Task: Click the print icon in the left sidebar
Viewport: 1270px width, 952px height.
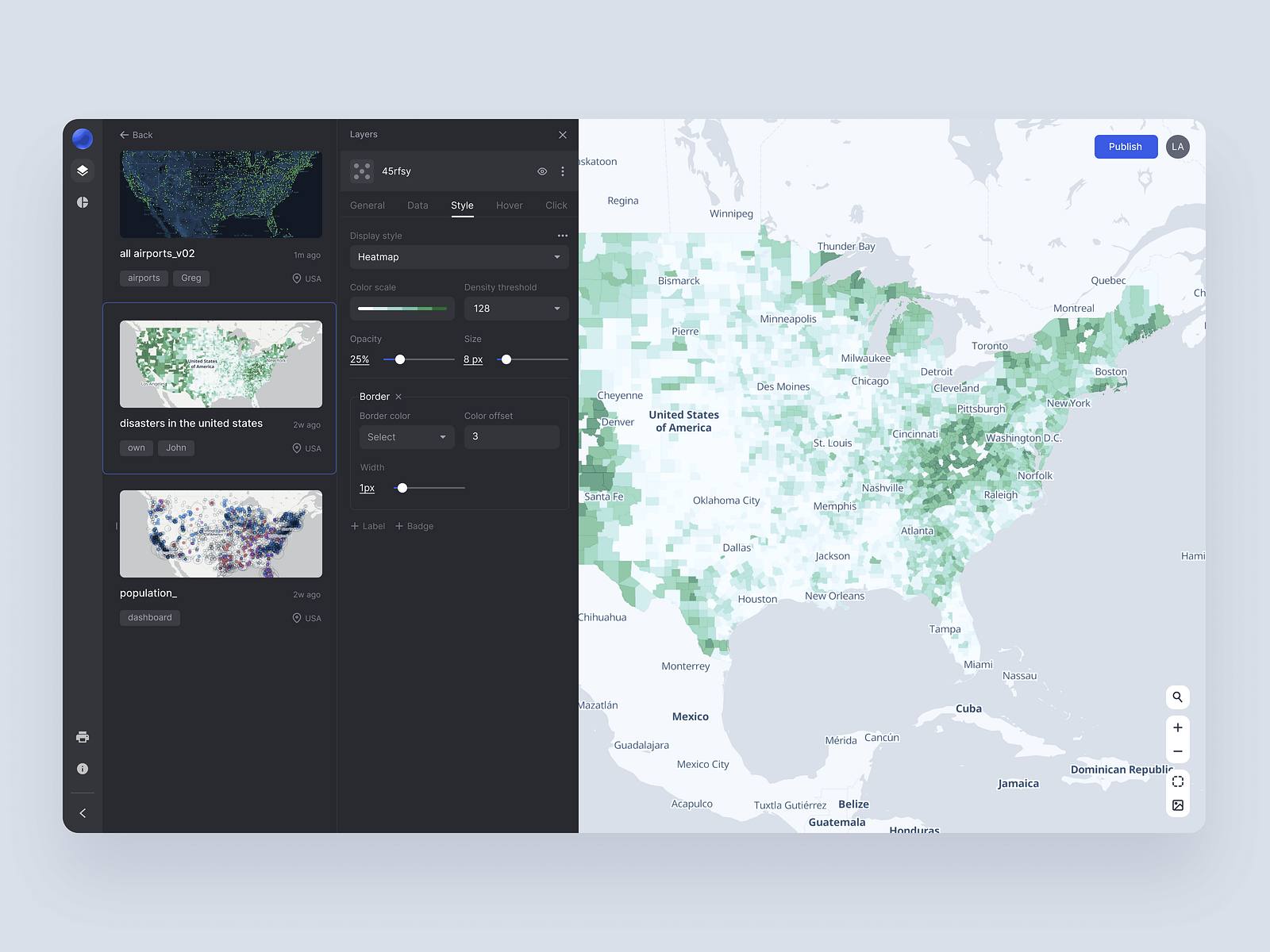Action: [x=83, y=736]
